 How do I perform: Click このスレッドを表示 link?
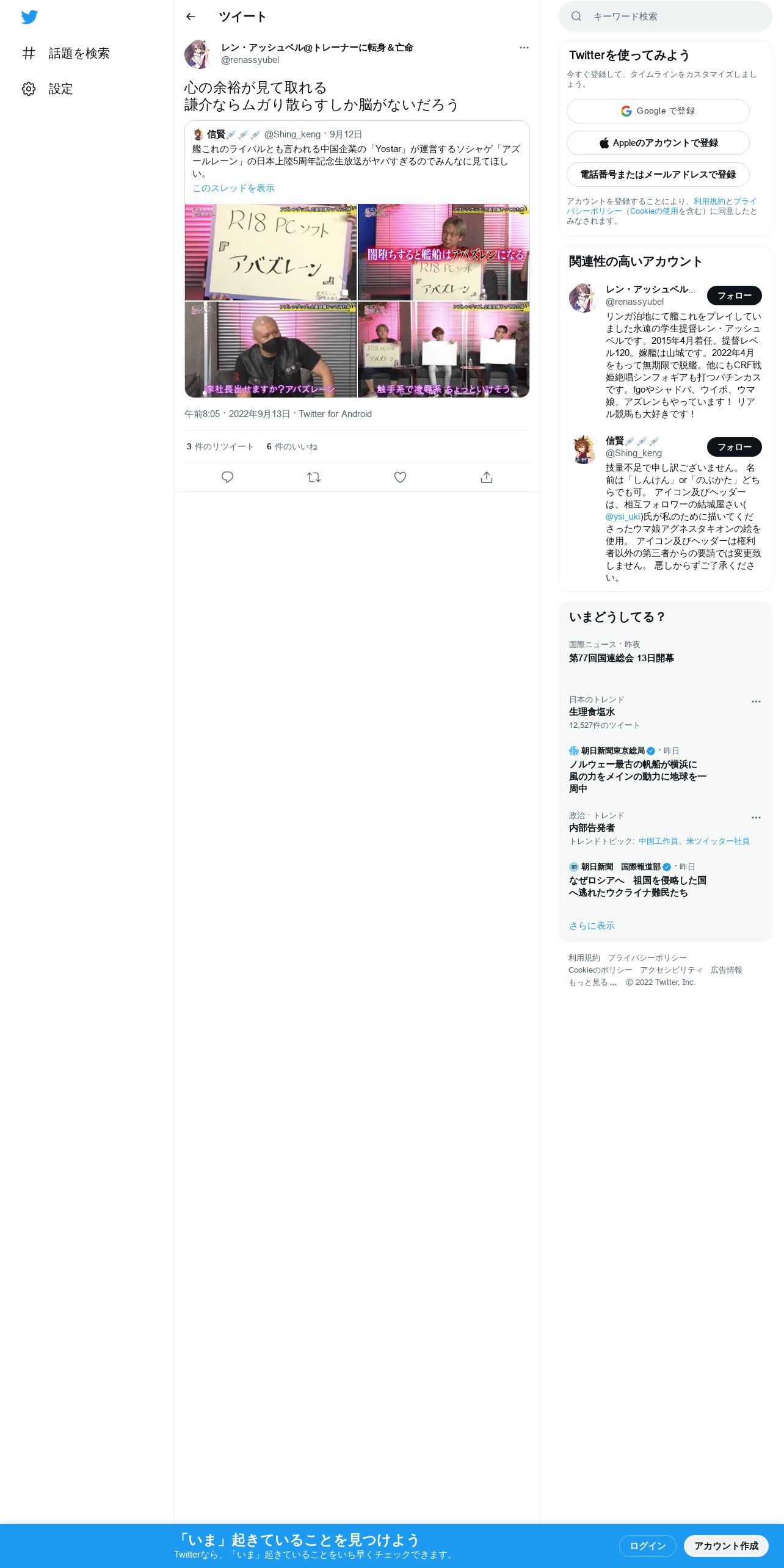click(233, 188)
